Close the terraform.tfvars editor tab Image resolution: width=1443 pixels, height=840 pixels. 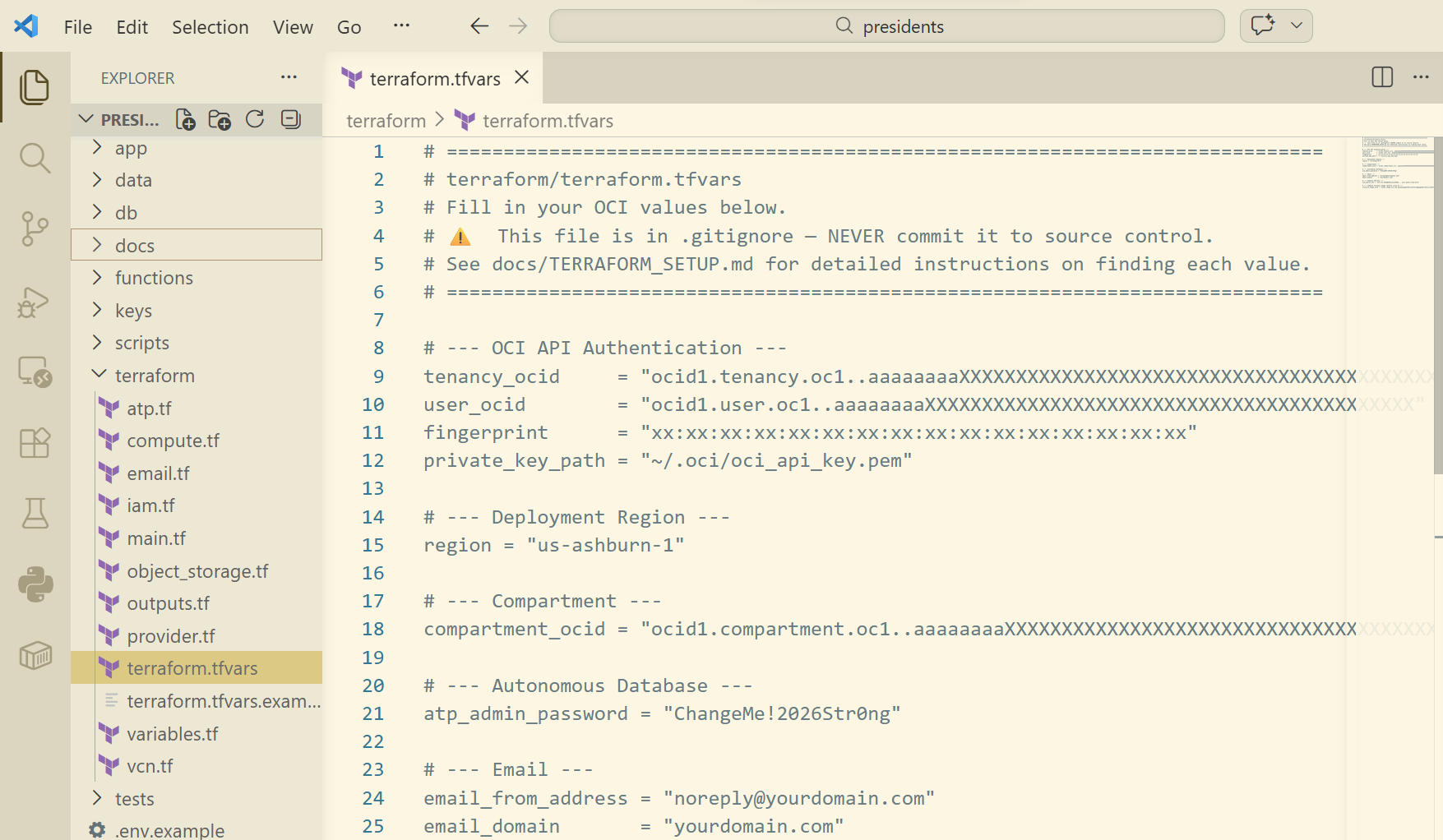click(x=521, y=77)
